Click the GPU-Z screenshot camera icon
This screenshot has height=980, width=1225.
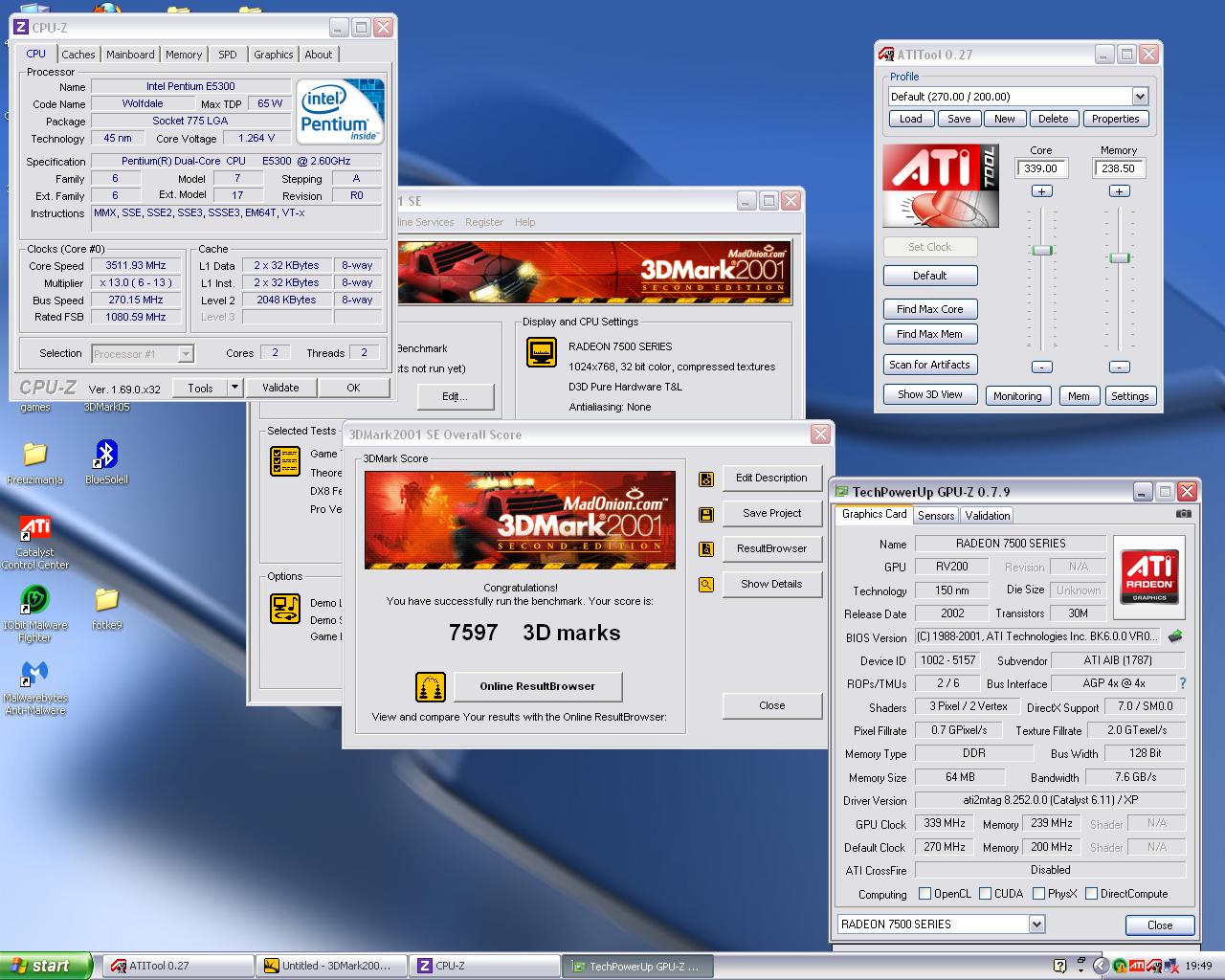pyautogui.click(x=1184, y=514)
